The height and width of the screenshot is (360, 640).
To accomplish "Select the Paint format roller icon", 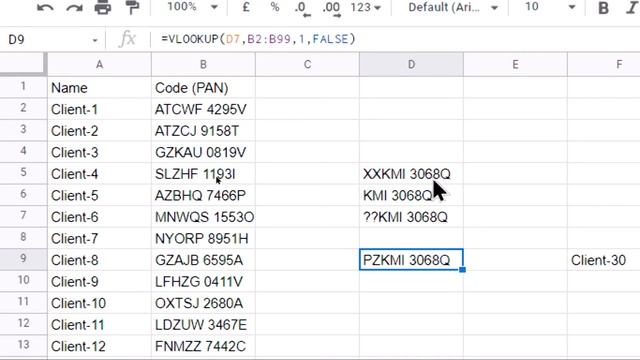I will pyautogui.click(x=132, y=8).
